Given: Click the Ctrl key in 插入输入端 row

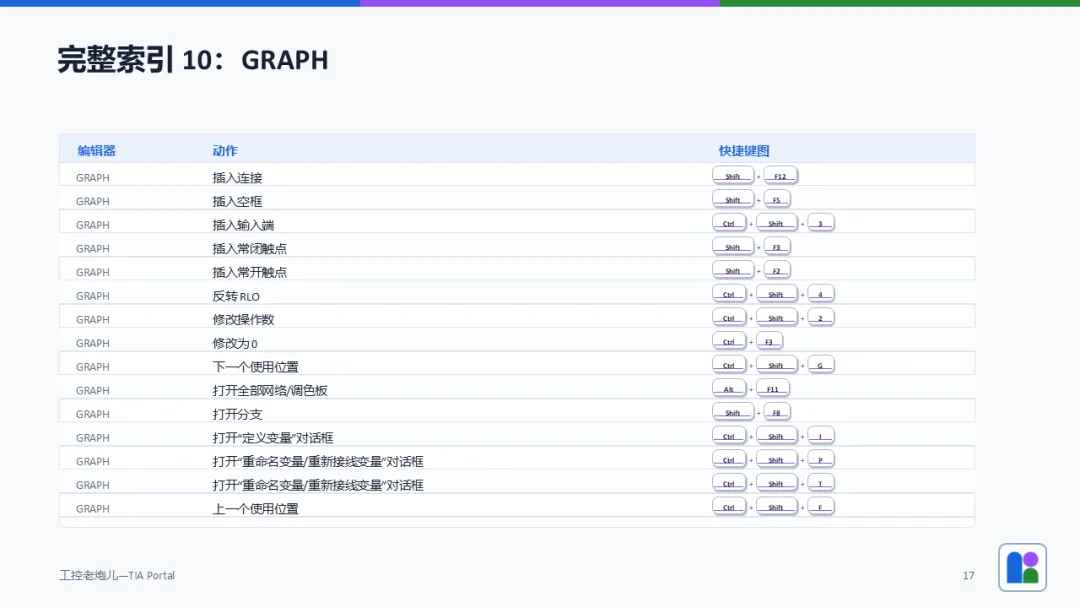Looking at the screenshot, I should (x=729, y=223).
